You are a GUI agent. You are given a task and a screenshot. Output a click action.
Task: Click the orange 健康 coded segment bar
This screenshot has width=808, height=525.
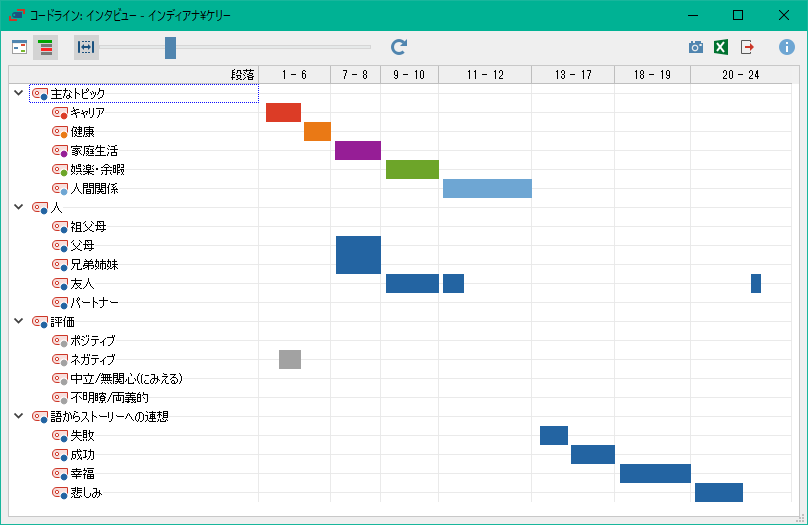(x=317, y=131)
